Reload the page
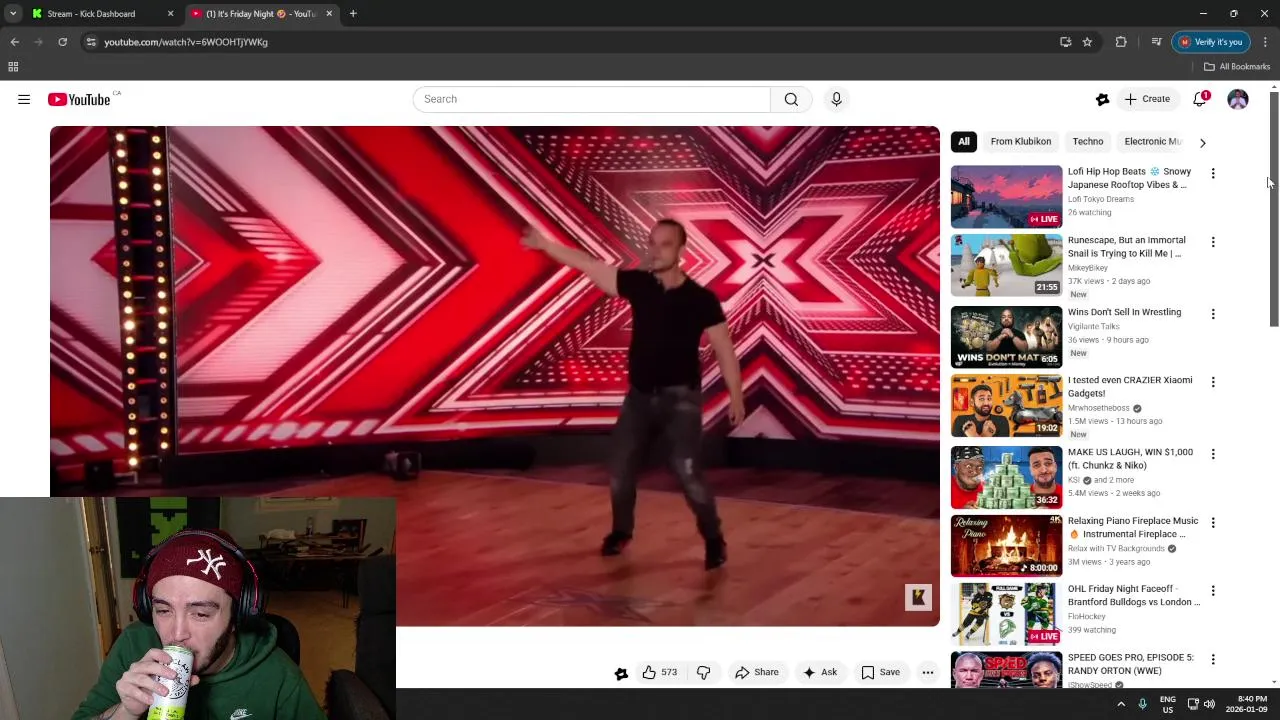This screenshot has height=720, width=1280. (x=62, y=42)
